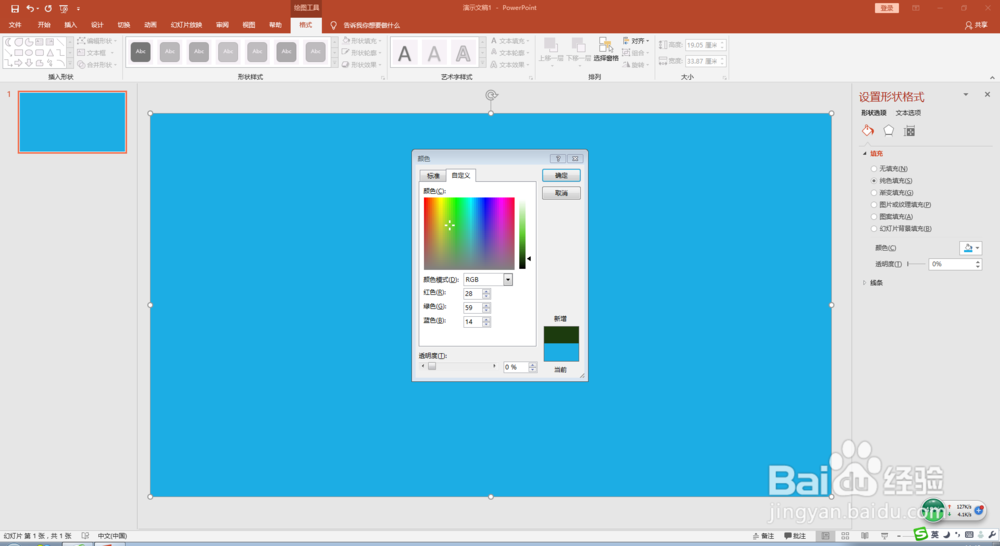
Task: Click in the rainbow color spectrum field
Action: tap(469, 233)
